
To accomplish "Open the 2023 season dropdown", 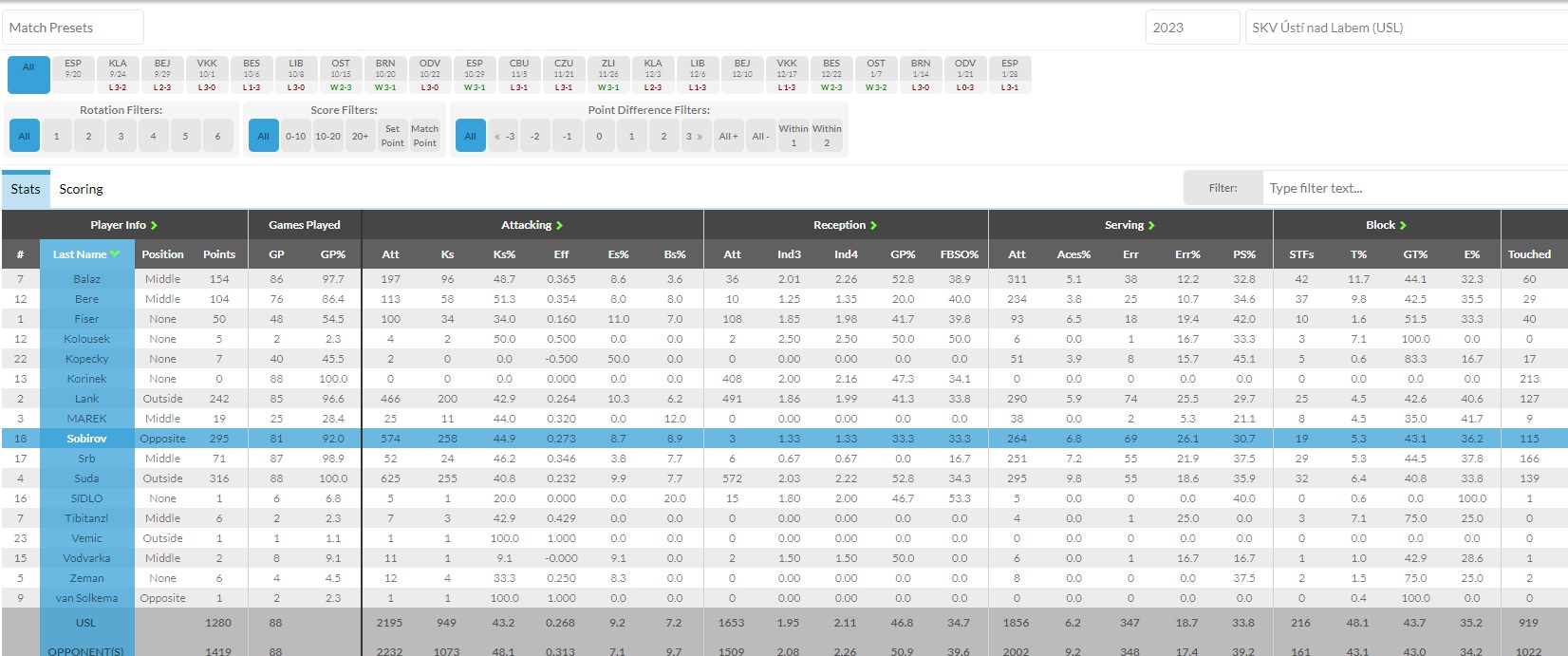I will pyautogui.click(x=1191, y=28).
